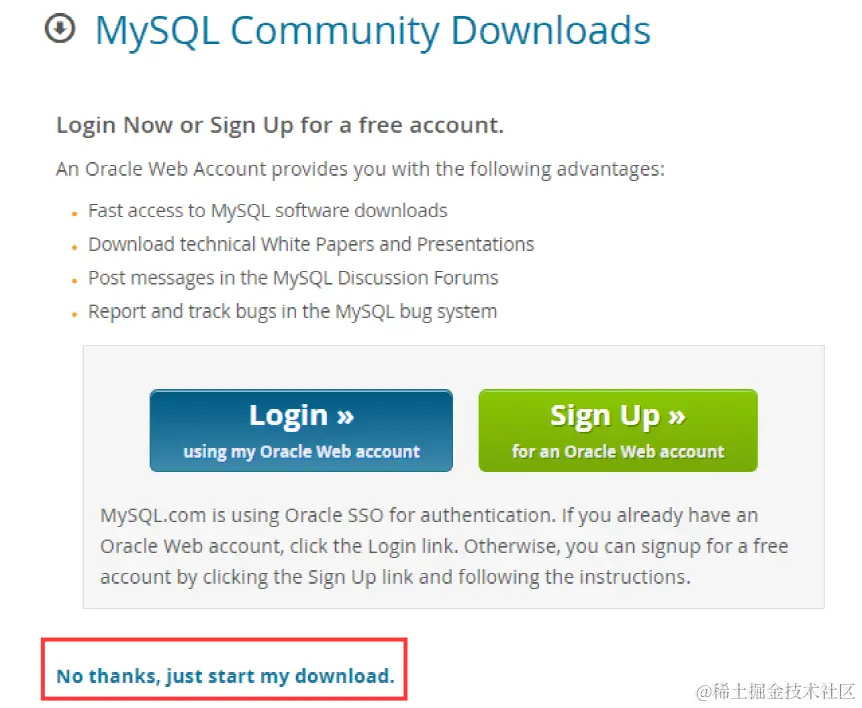
Task: Click the orange bullet before Report and track
Action: 74,314
